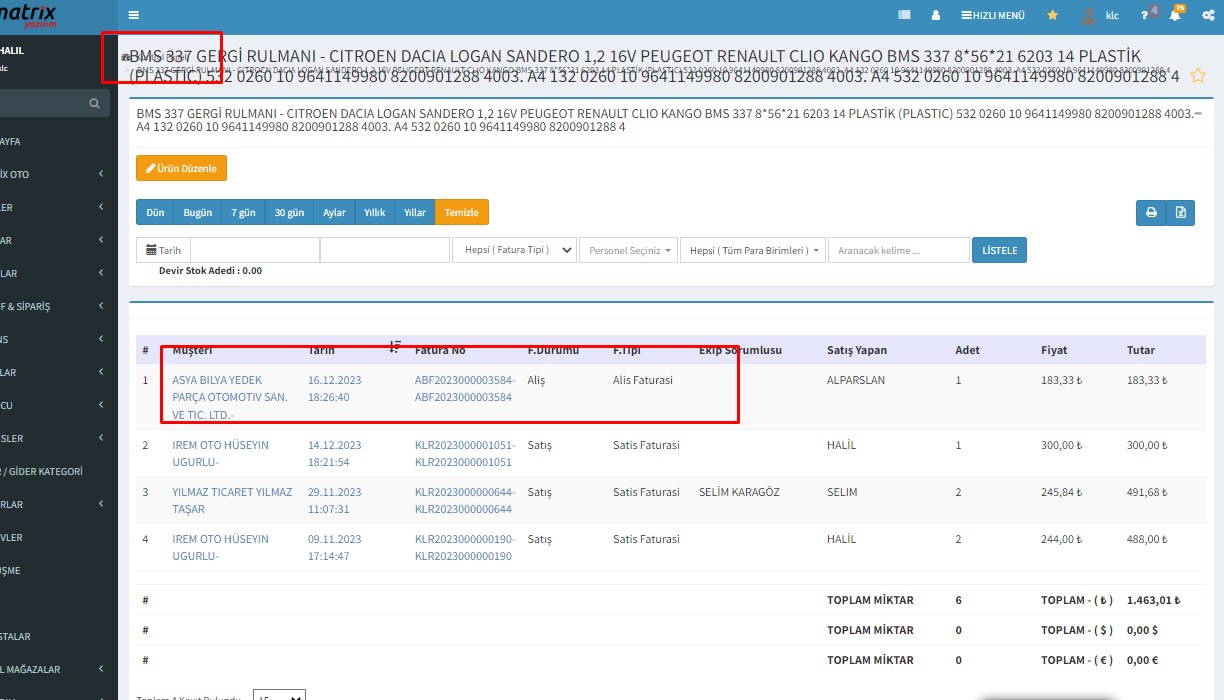Viewport: 1224px width, 700px height.
Task: Select the 30 gün date filter
Action: [289, 213]
